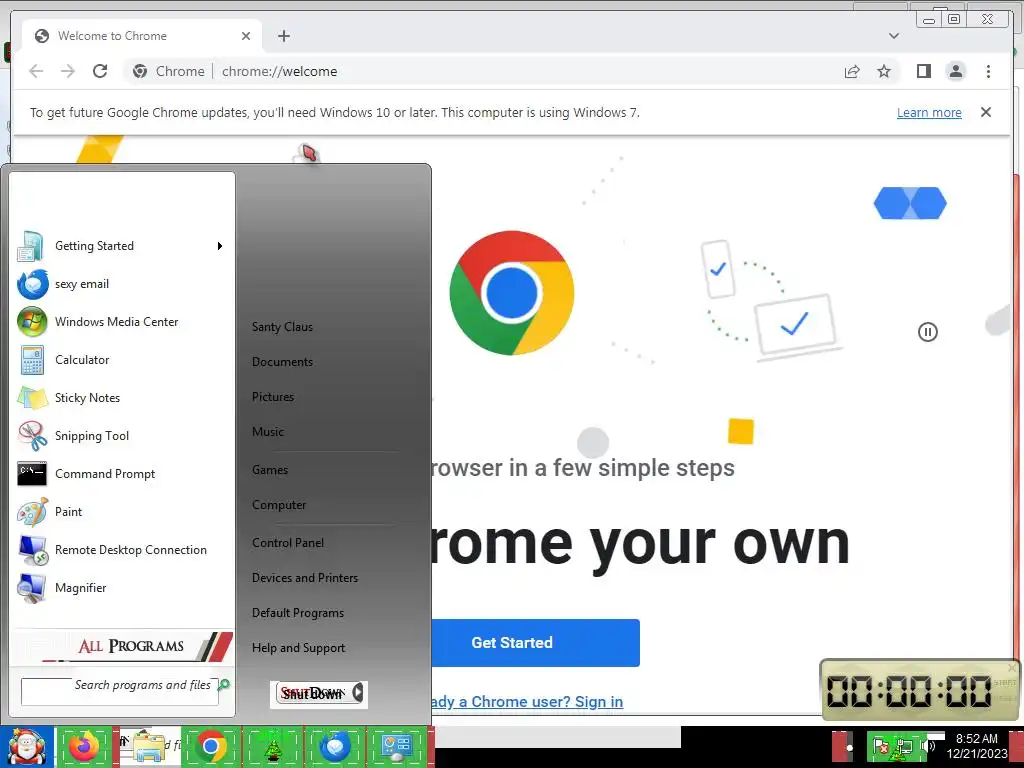
Task: Open the tab search chevron
Action: tap(894, 36)
